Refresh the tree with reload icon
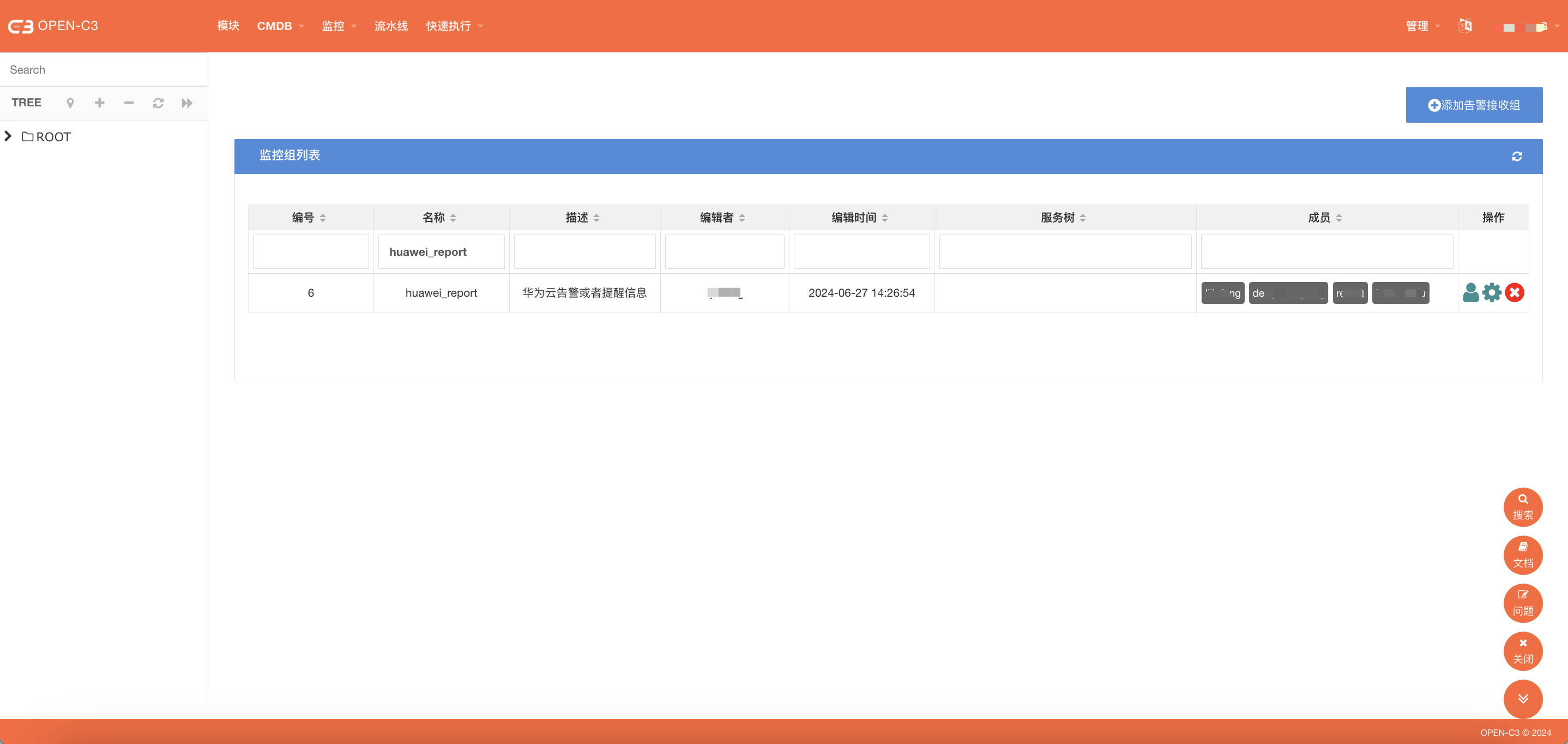Viewport: 1568px width, 744px height. pyautogui.click(x=158, y=103)
